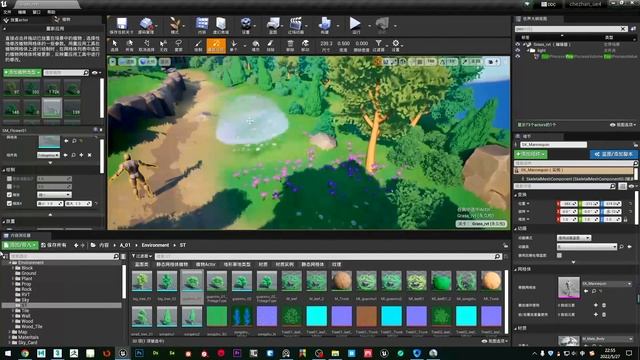The height and width of the screenshot is (360, 640).
Task: Expand the Materials folder
Action: tap(10, 337)
